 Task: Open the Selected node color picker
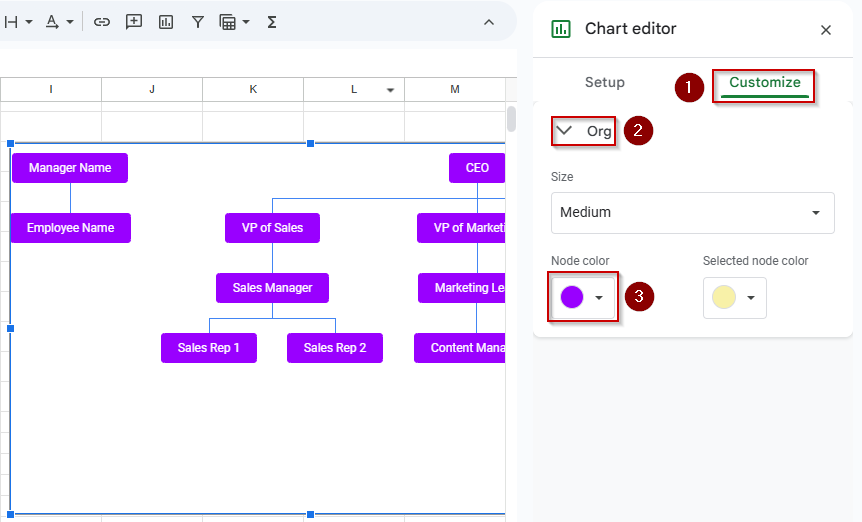click(x=734, y=298)
